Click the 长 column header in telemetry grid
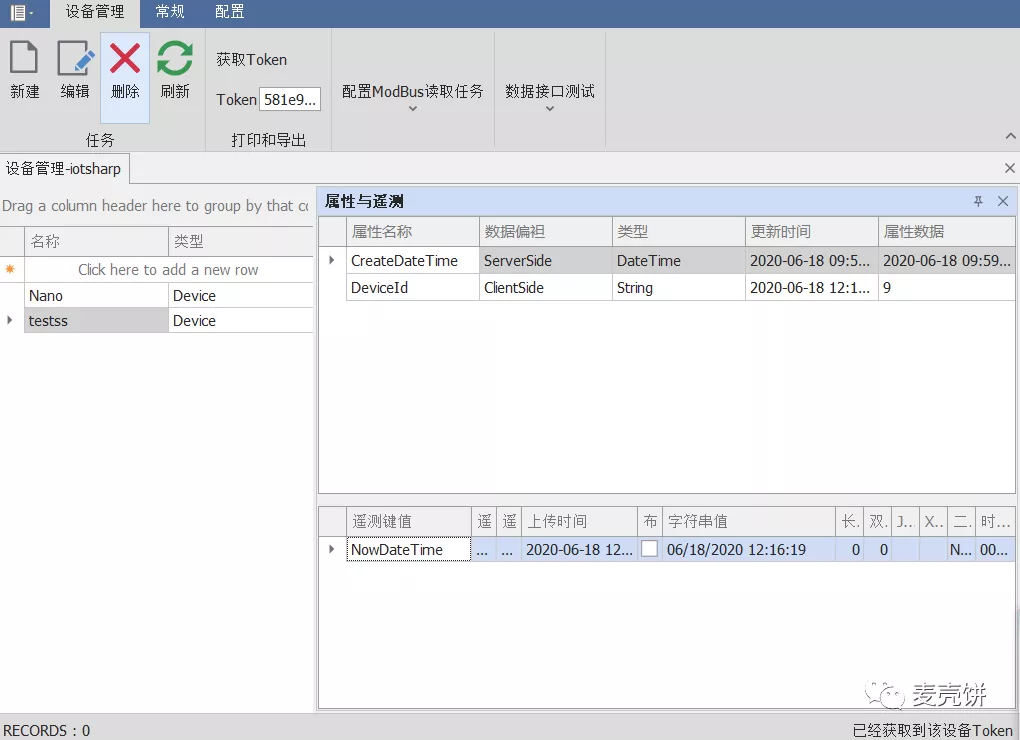The width and height of the screenshot is (1020, 740). click(850, 521)
